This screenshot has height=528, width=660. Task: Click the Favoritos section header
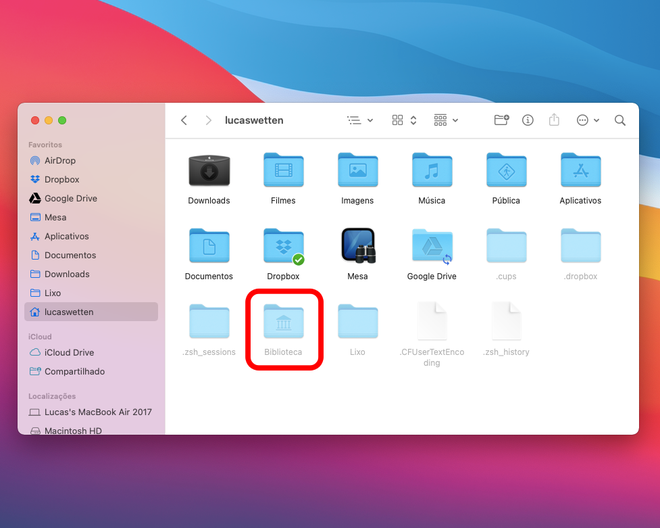(45, 144)
